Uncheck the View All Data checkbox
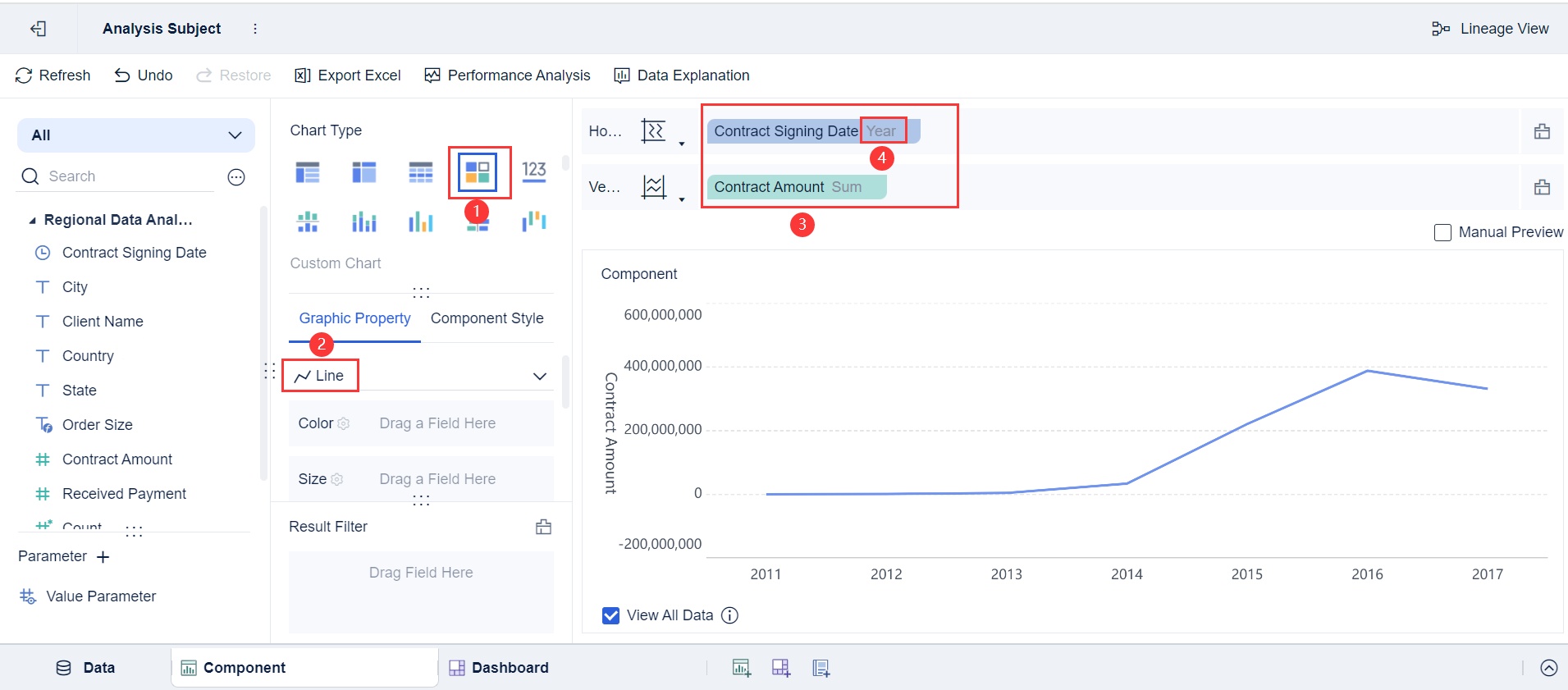This screenshot has width=1568, height=690. click(x=610, y=615)
